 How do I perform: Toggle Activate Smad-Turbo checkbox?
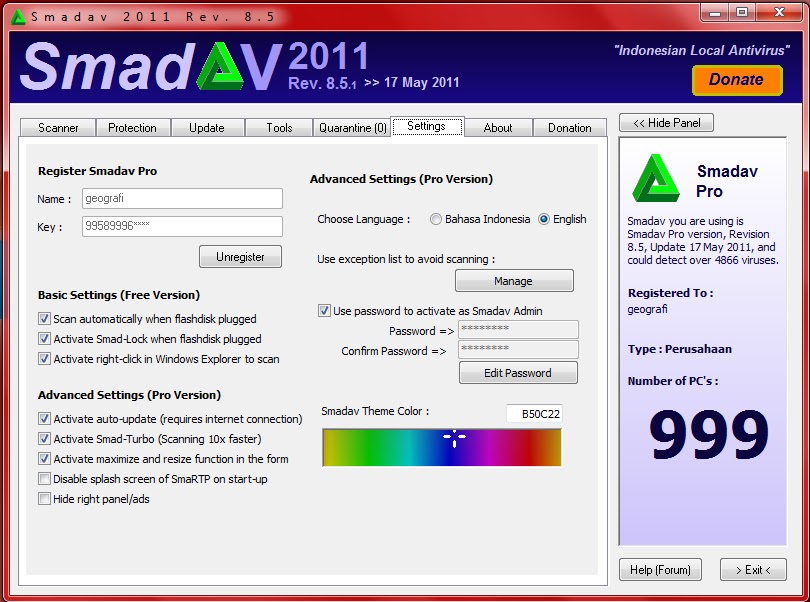tap(44, 439)
